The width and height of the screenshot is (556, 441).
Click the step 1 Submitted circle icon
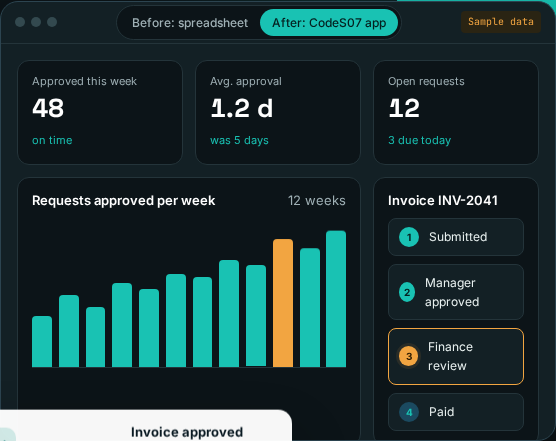coord(409,237)
